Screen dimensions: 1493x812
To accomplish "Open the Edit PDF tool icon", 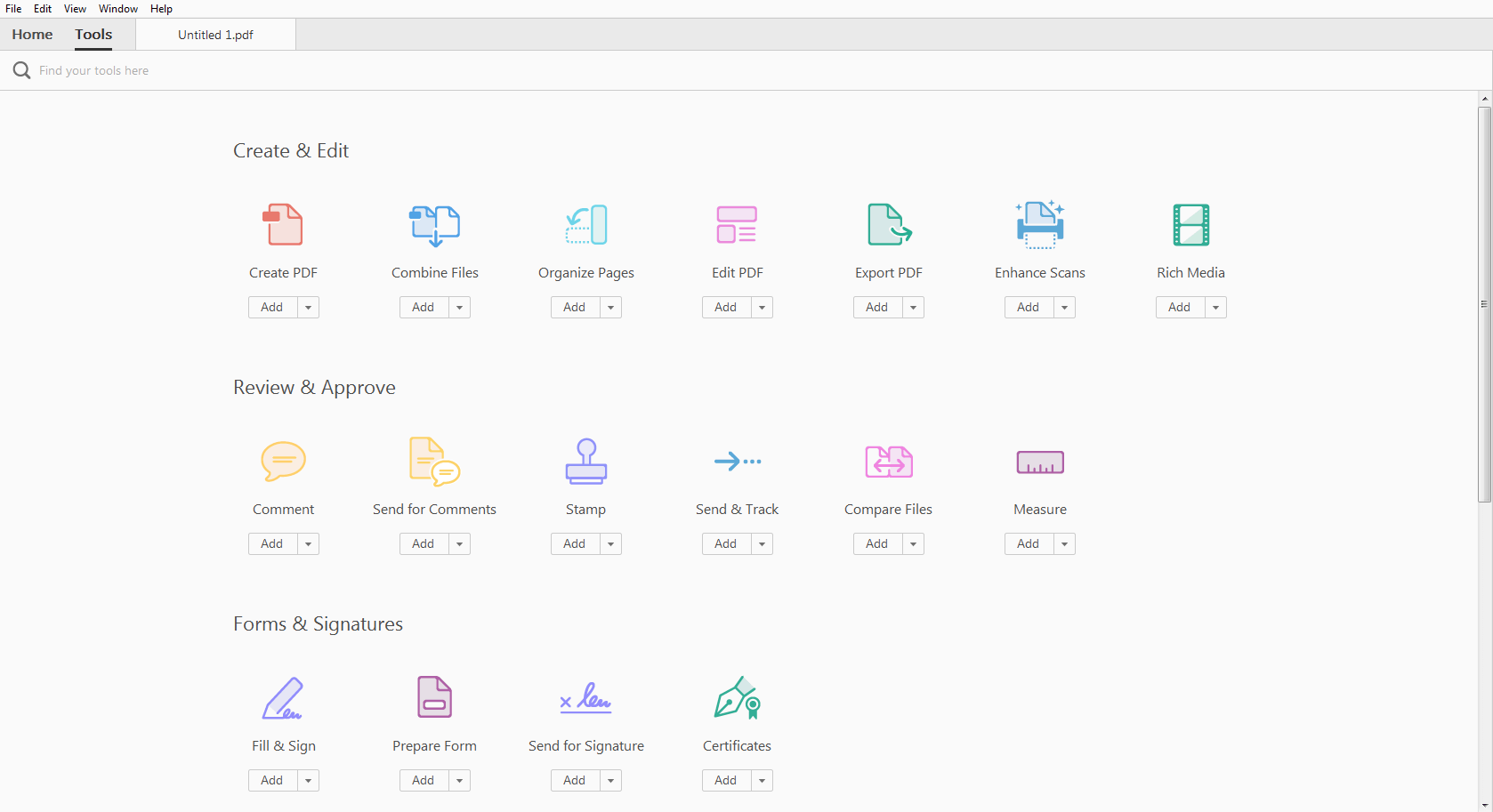I will (x=737, y=224).
